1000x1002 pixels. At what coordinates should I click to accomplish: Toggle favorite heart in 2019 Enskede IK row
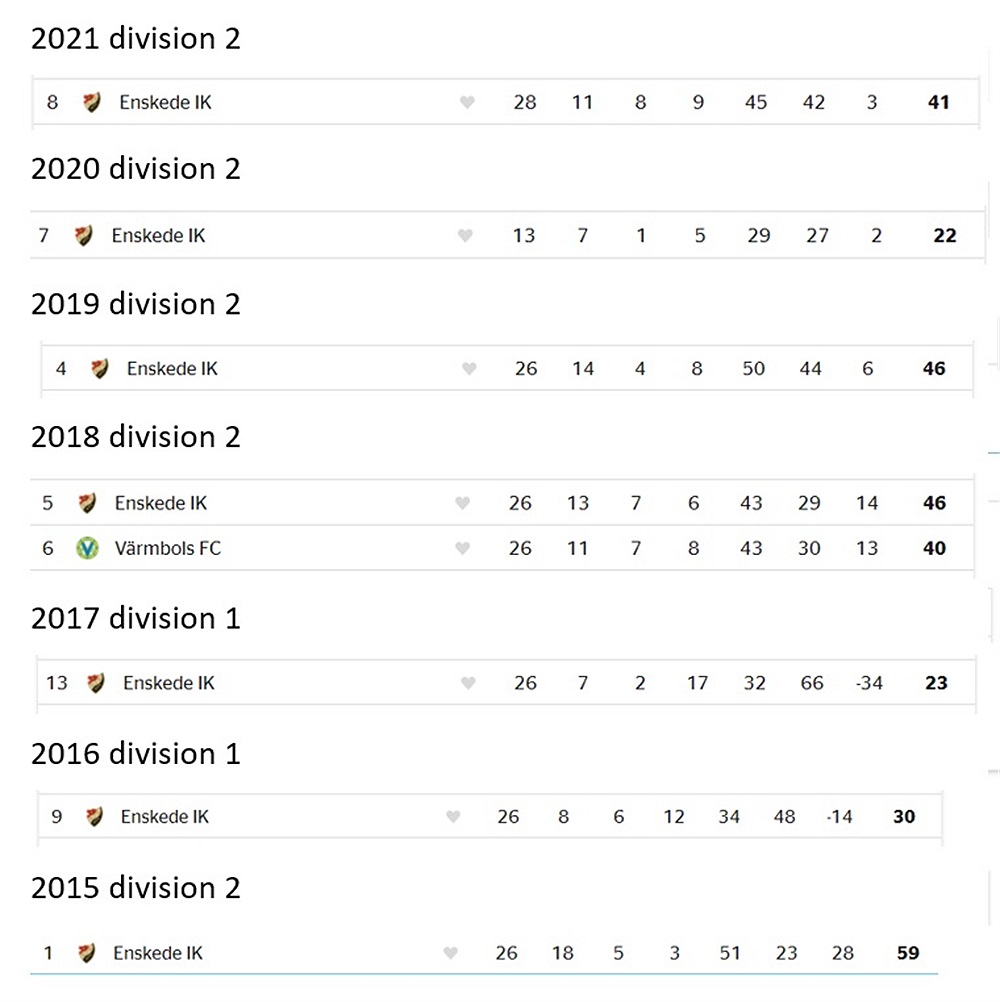469,369
